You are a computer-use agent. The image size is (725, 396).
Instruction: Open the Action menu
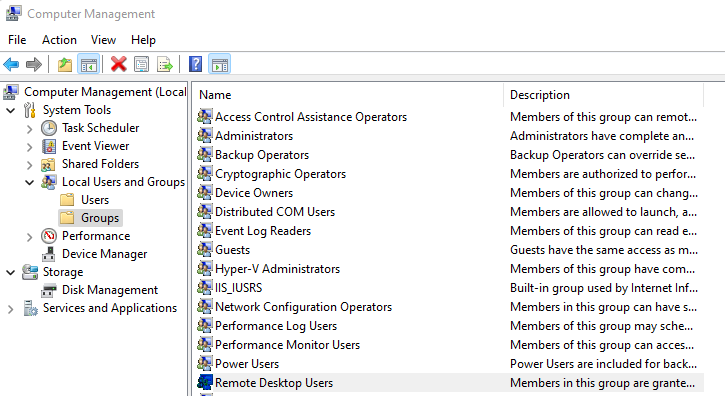point(59,40)
